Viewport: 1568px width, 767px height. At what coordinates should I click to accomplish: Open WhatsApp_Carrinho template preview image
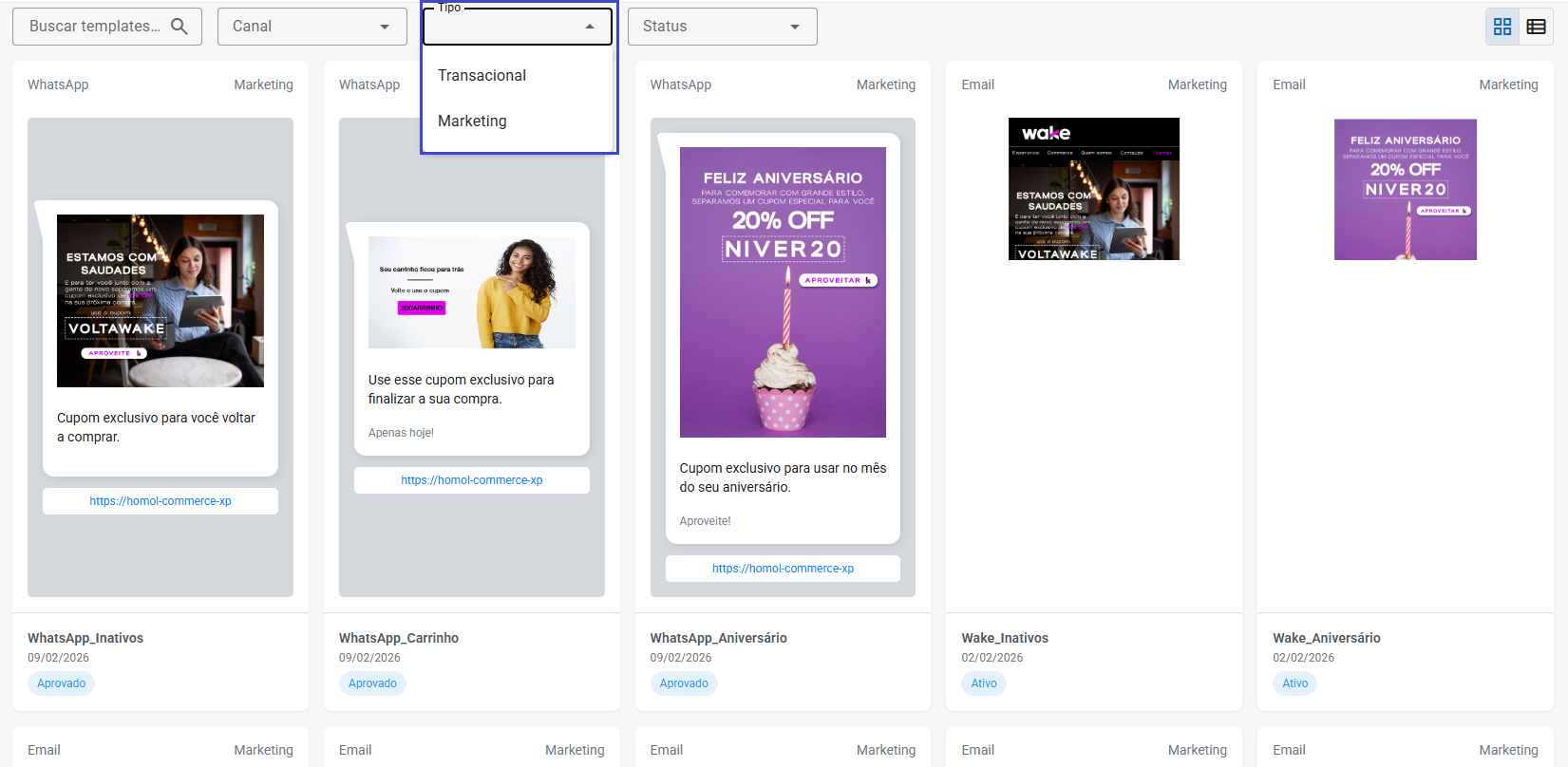click(471, 292)
